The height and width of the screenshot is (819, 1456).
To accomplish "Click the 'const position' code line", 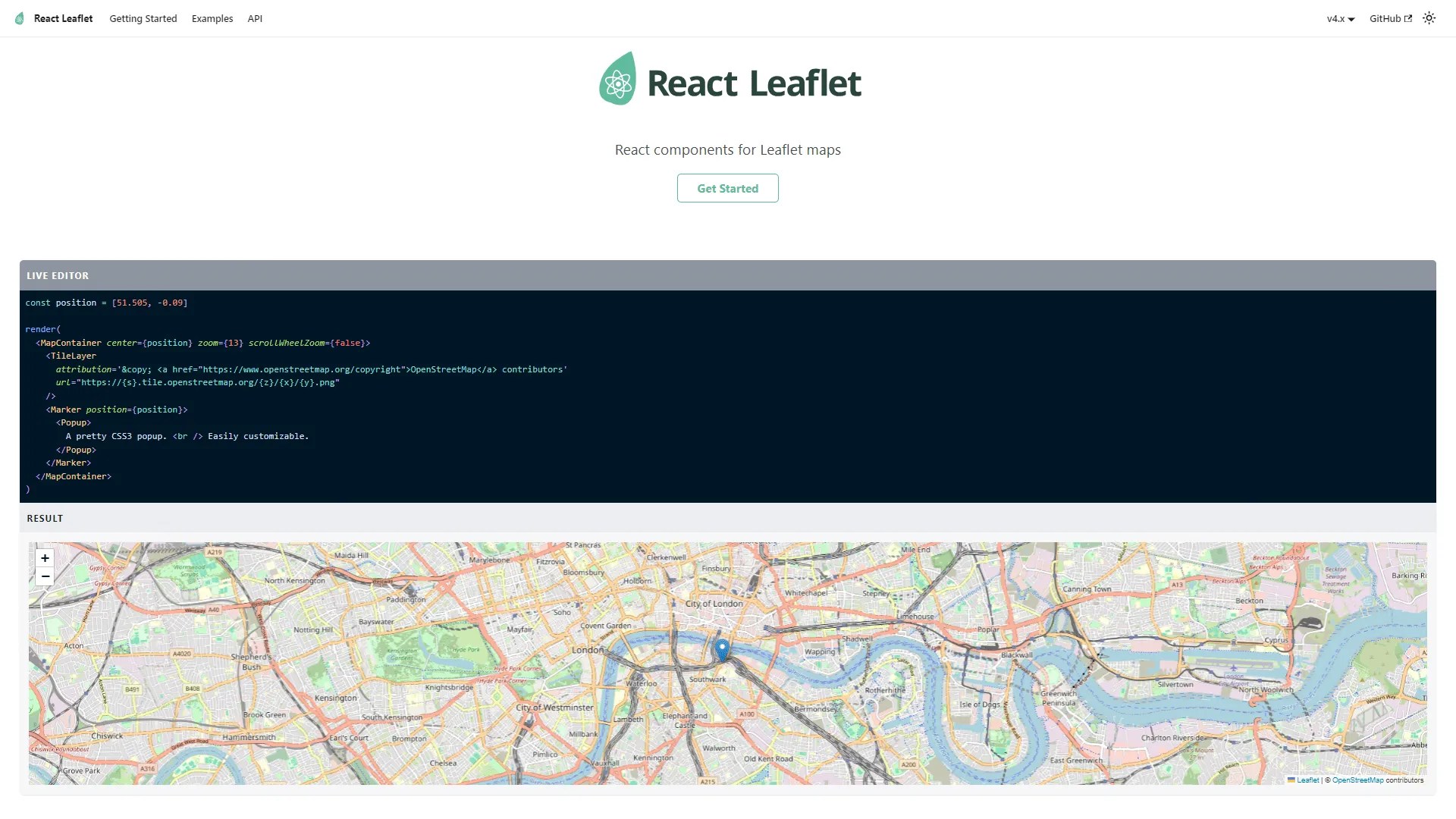I will (106, 303).
